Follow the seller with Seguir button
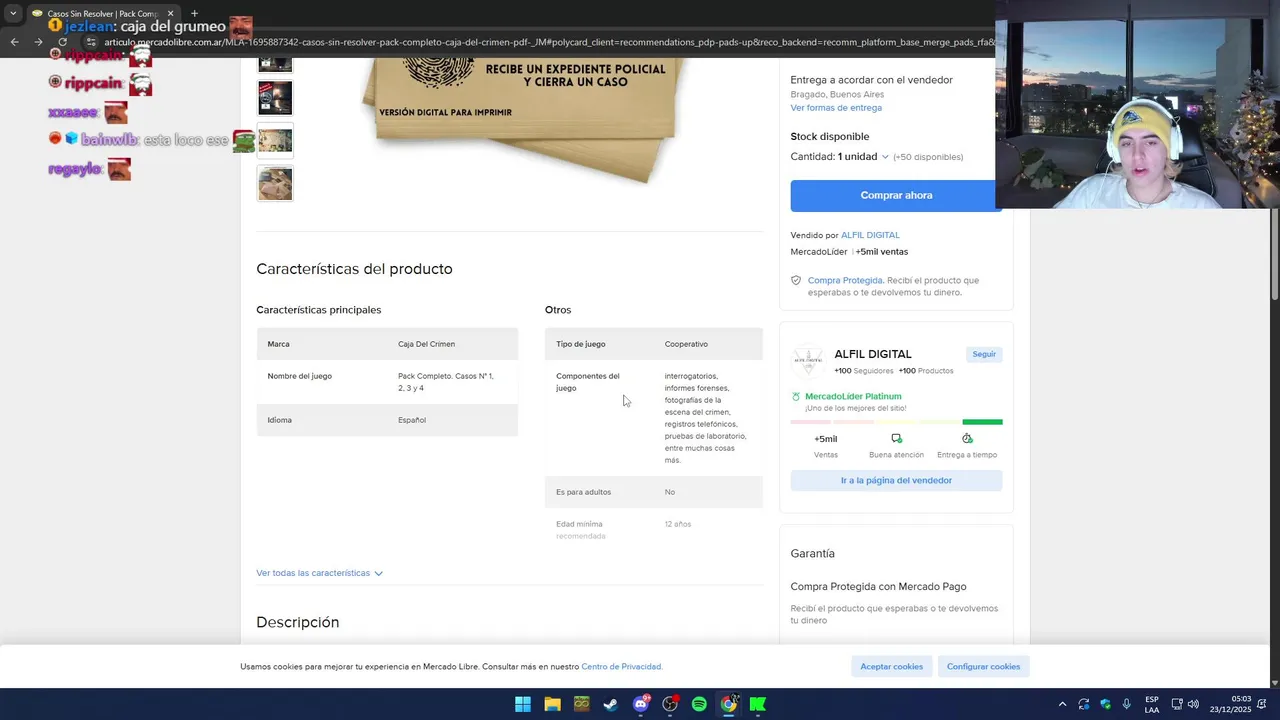Screen dimensions: 1280x720 pyautogui.click(x=984, y=354)
